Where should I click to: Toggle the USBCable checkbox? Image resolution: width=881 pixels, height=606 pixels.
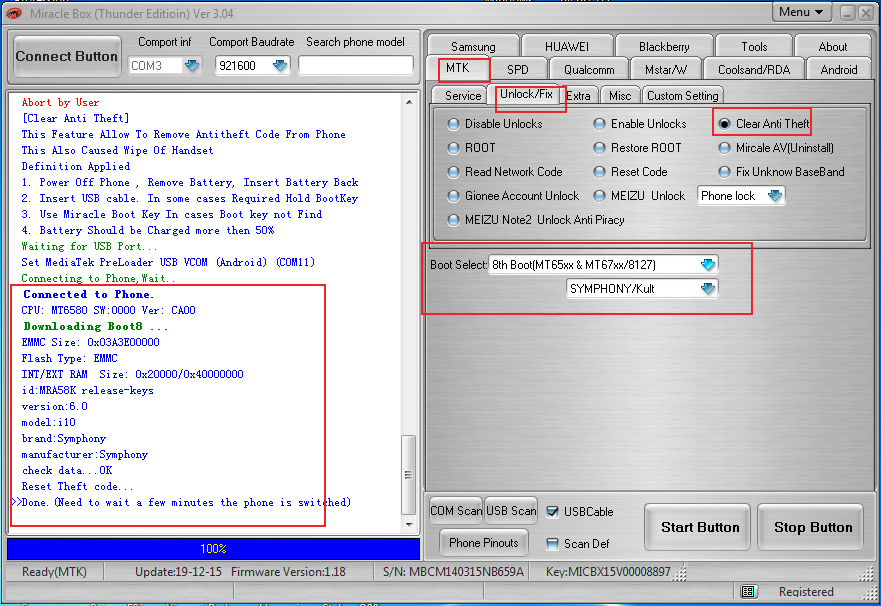(x=552, y=512)
